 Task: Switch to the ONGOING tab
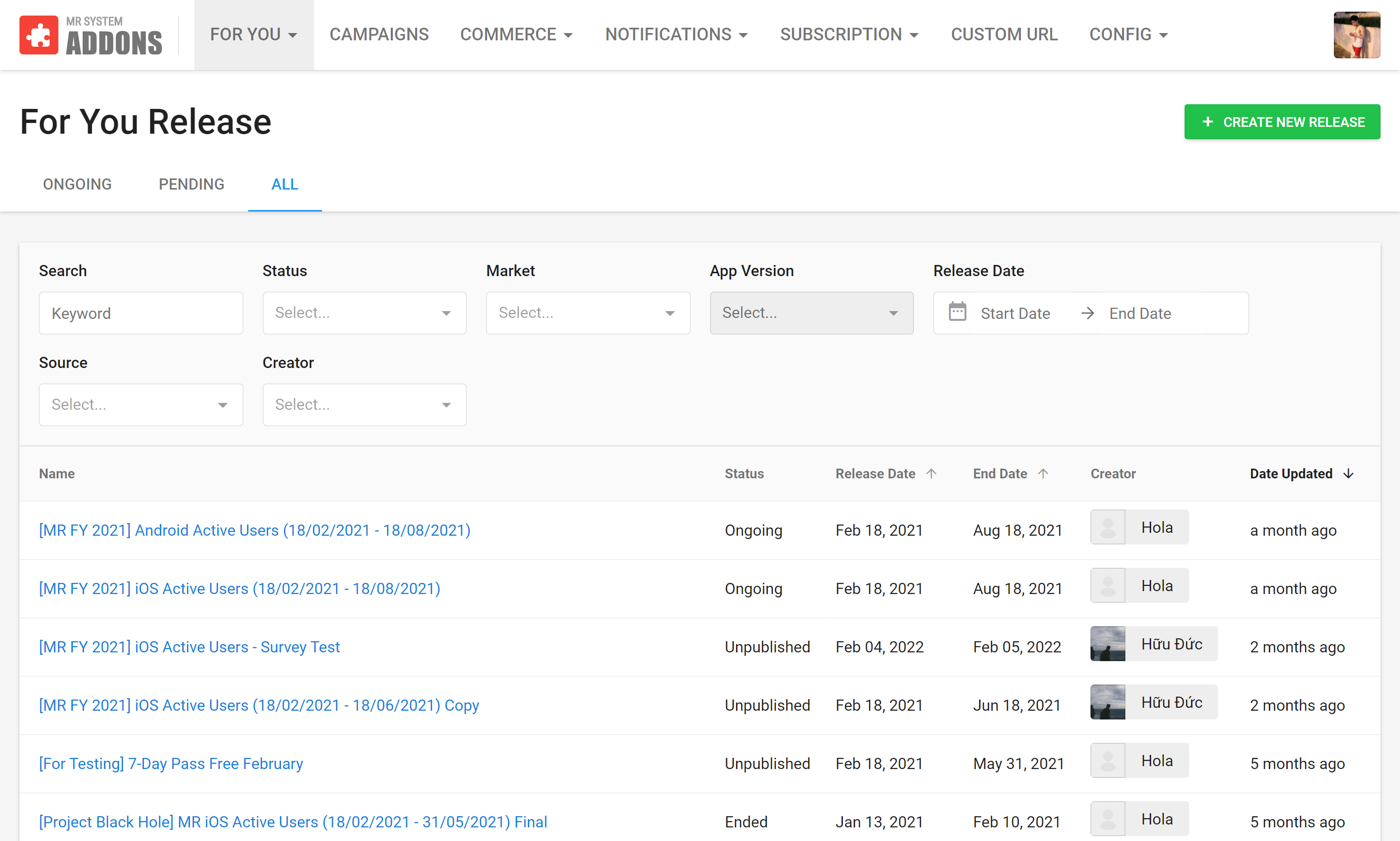tap(78, 184)
